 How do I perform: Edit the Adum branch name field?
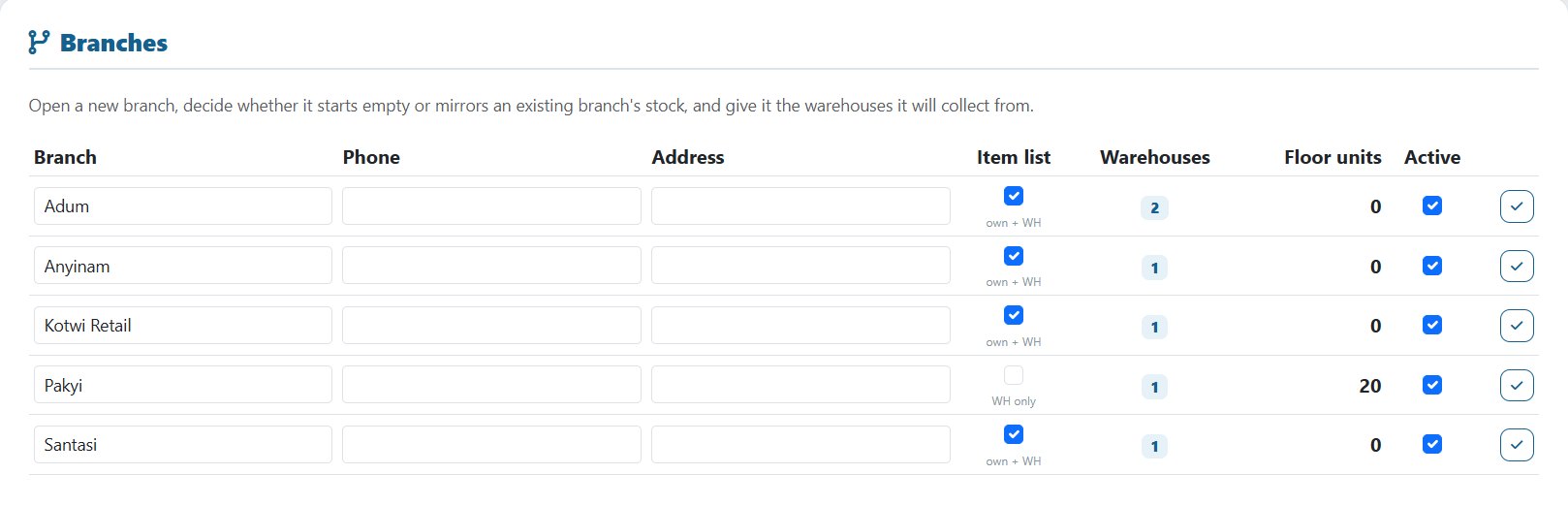[183, 206]
